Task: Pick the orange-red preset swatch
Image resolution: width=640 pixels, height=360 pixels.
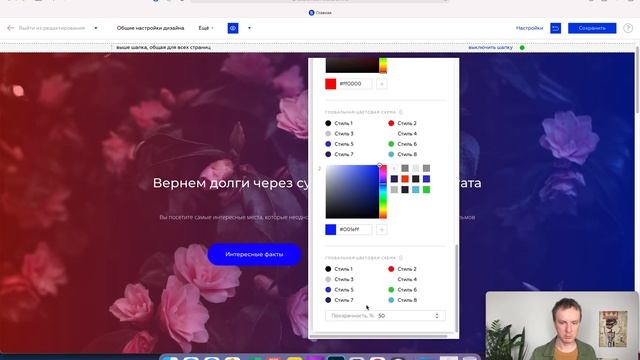Action: (x=405, y=179)
